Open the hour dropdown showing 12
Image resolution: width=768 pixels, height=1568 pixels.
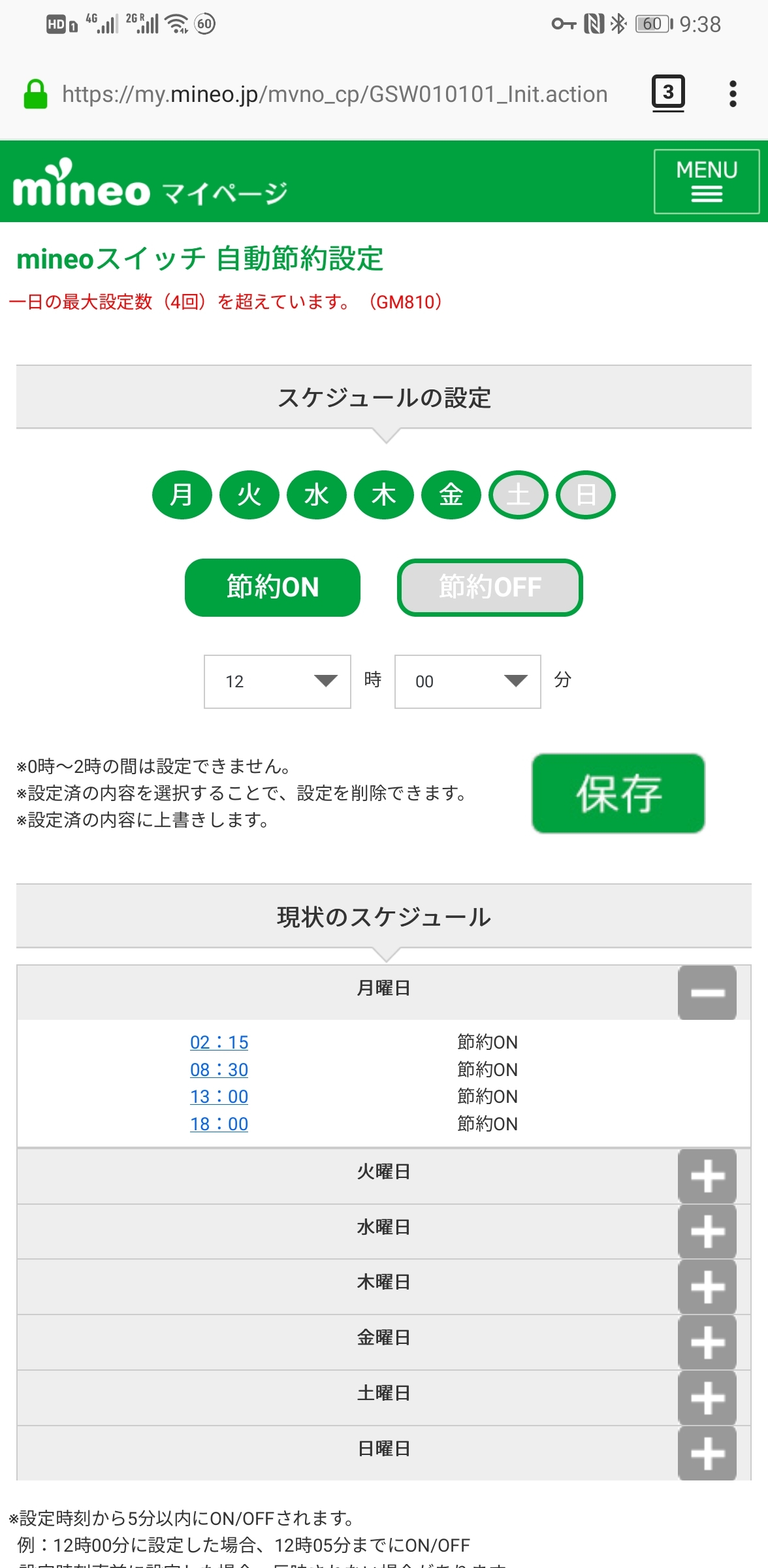(278, 681)
